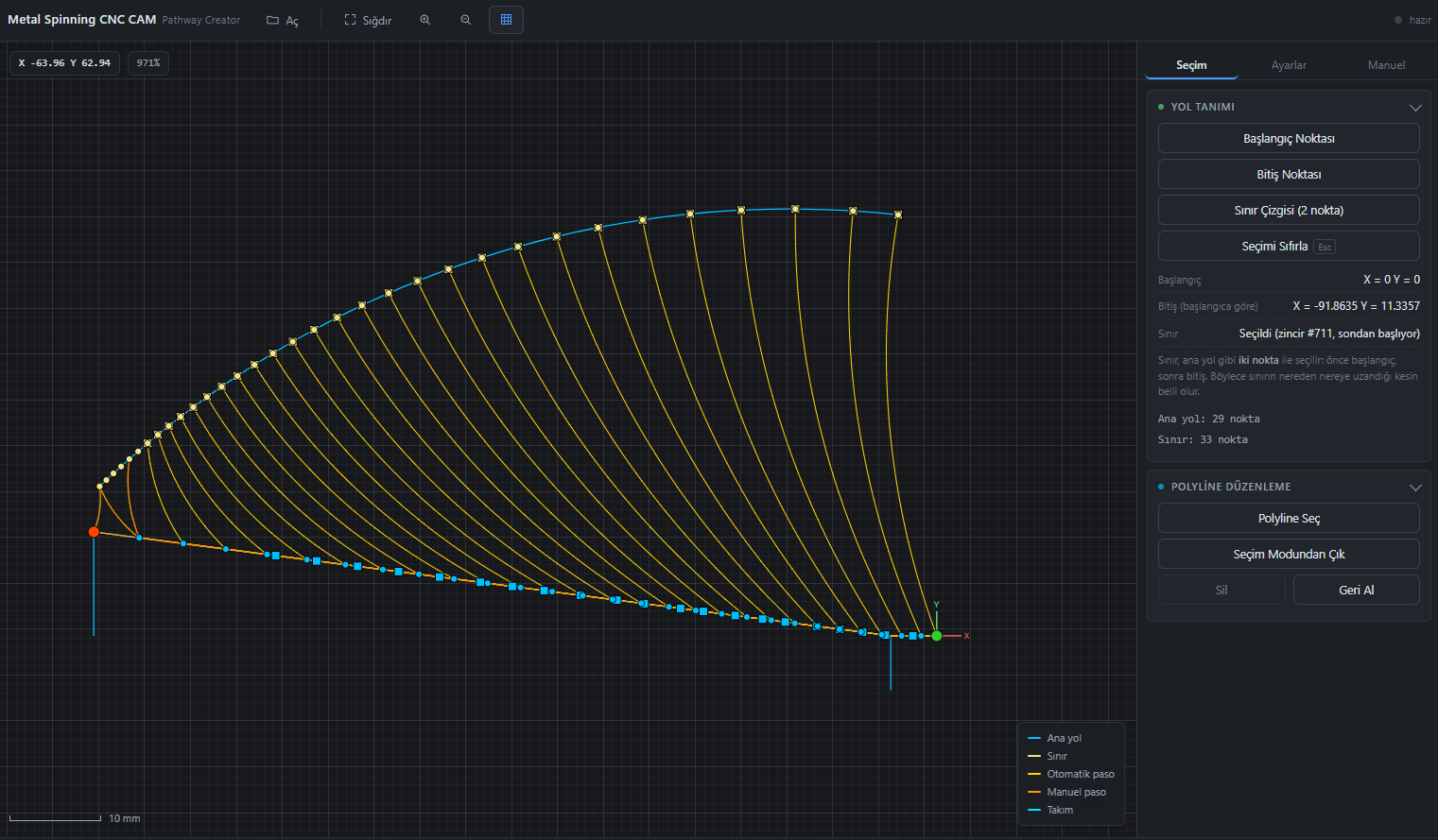Click the Sınır: 33 nokta text
This screenshot has height=840, width=1438.
point(1203,439)
